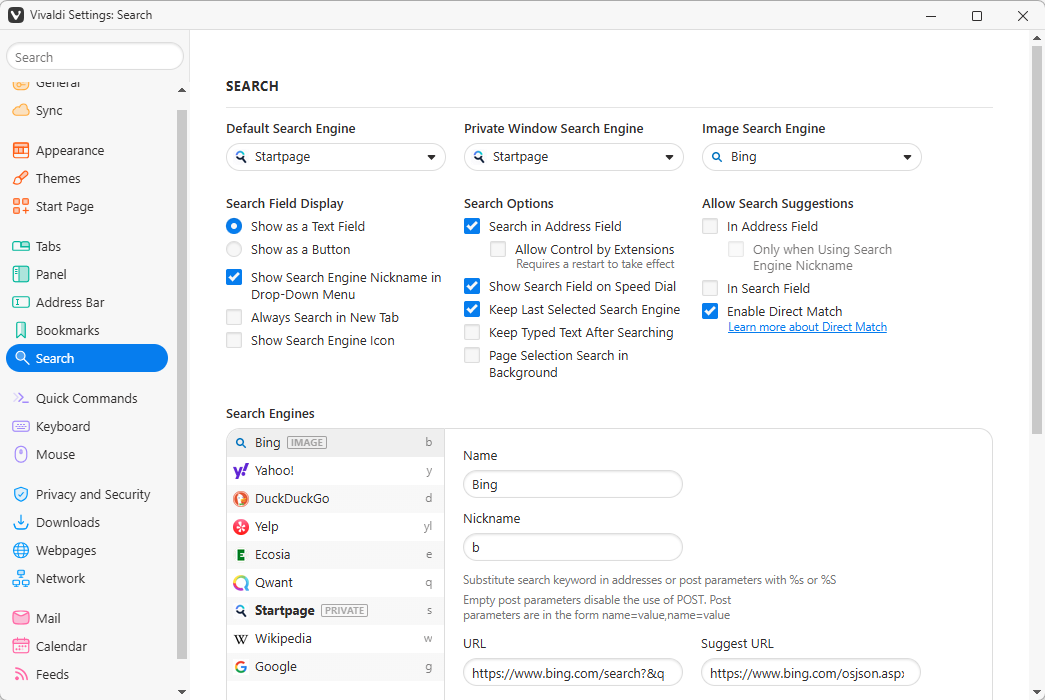This screenshot has width=1045, height=700.
Task: Click the Bookmarks icon in sidebar
Action: [20, 330]
